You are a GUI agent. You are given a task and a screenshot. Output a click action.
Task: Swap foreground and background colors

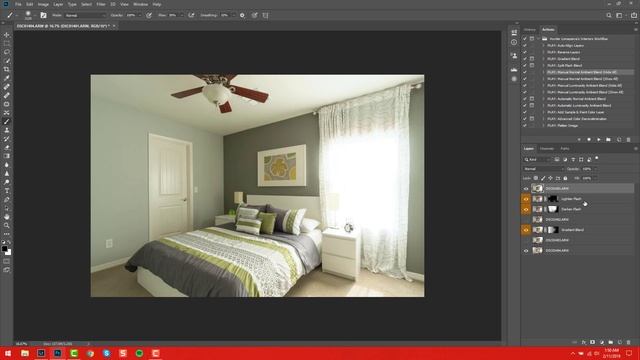click(9, 242)
